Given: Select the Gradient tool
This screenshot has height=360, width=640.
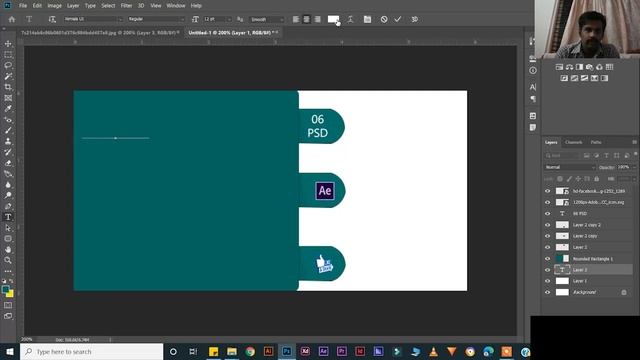Looking at the screenshot, I should (x=8, y=173).
